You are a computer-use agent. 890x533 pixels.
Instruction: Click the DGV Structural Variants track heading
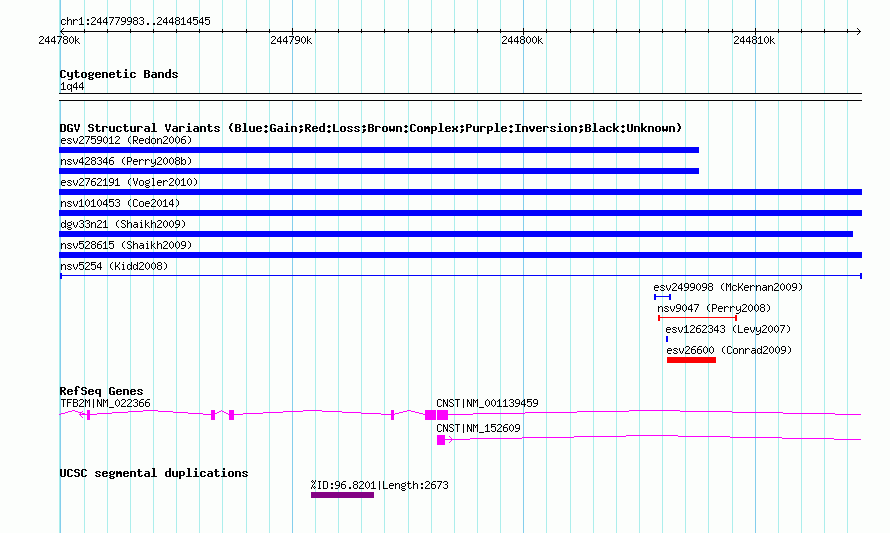(371, 128)
